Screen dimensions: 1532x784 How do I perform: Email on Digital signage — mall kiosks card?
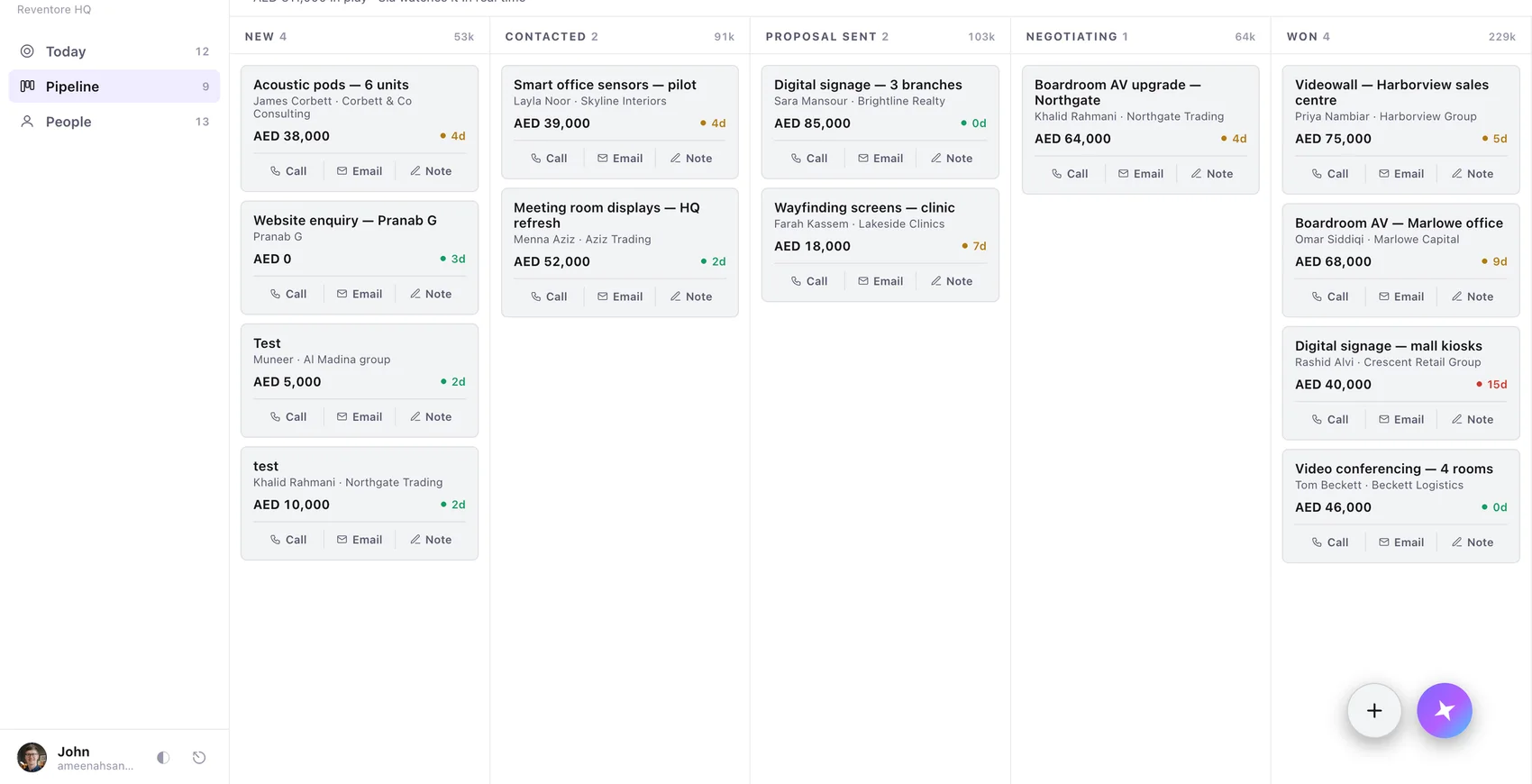click(1401, 420)
